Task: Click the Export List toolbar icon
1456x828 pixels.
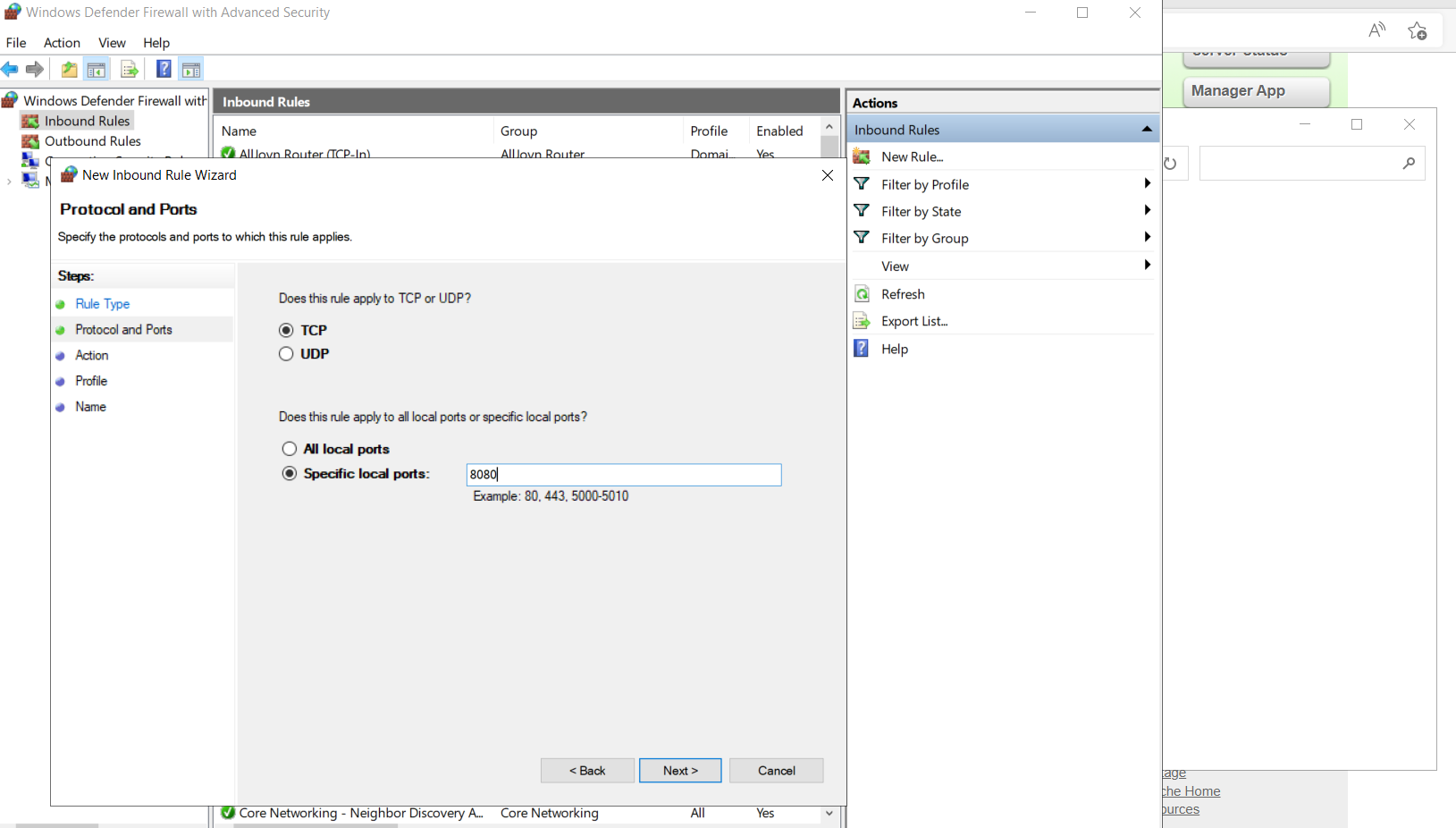Action: pos(130,69)
